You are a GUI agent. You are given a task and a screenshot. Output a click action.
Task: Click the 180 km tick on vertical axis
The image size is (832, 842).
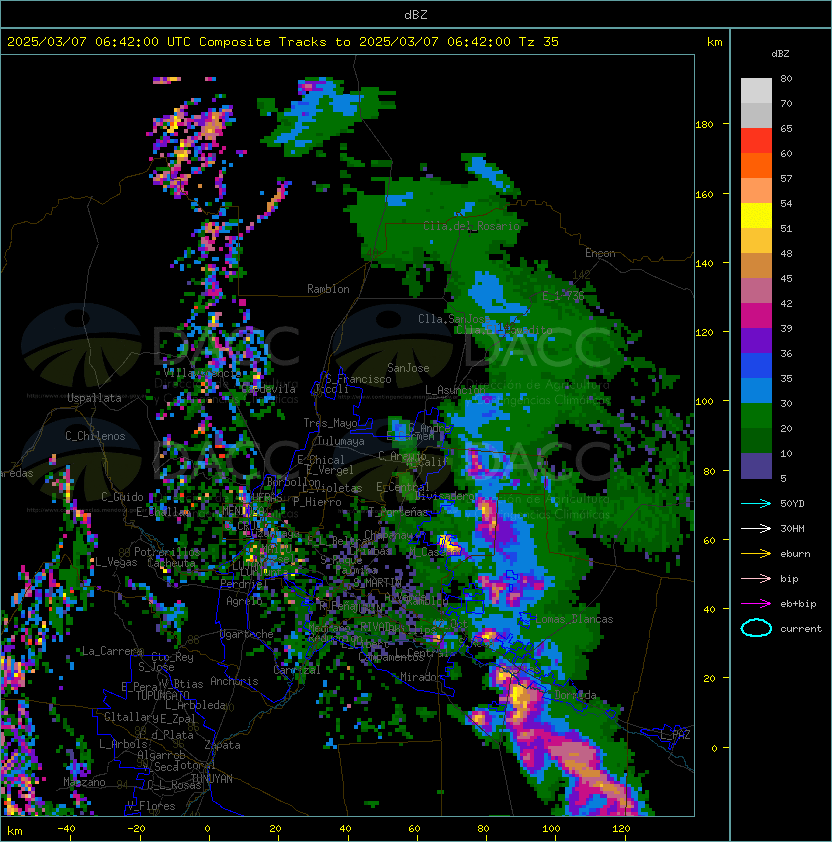pos(704,125)
